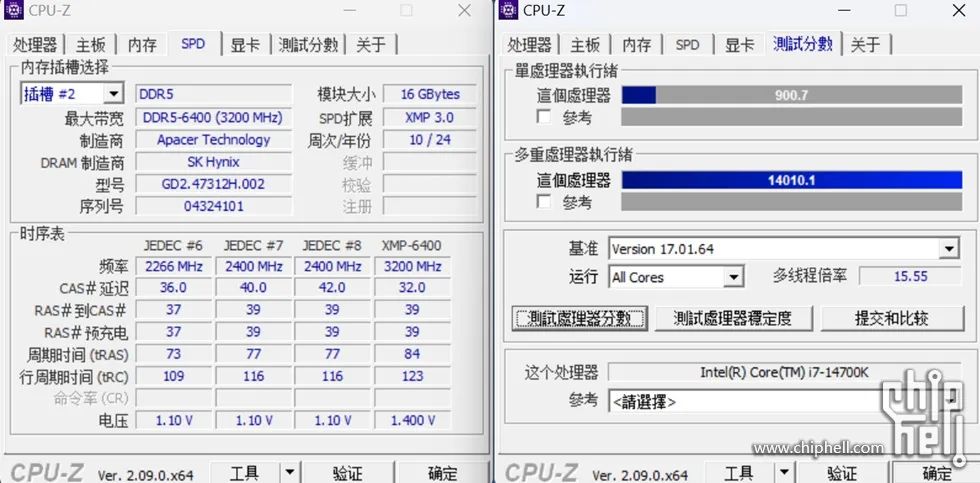
Task: Select 測試分數 tab in right window
Action: coord(803,43)
